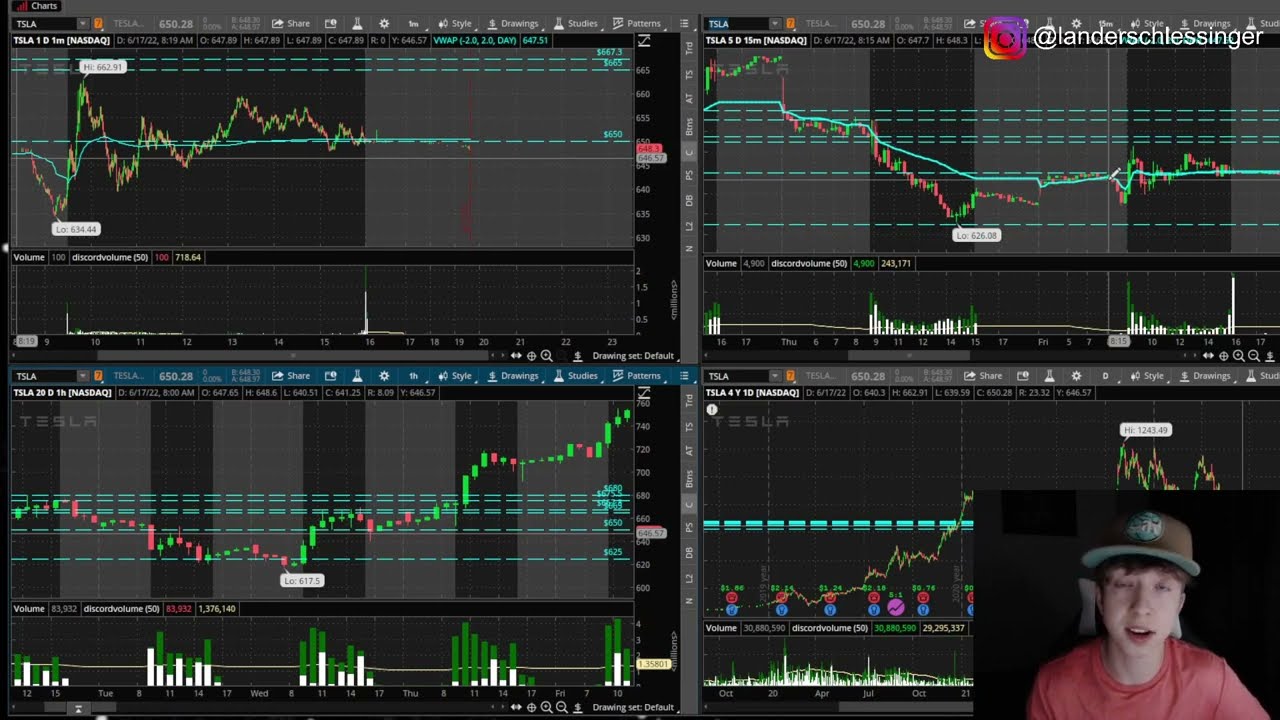Click the collapse-chart icon beside the 1m chart header
The image size is (1280, 720).
pos(644,40)
